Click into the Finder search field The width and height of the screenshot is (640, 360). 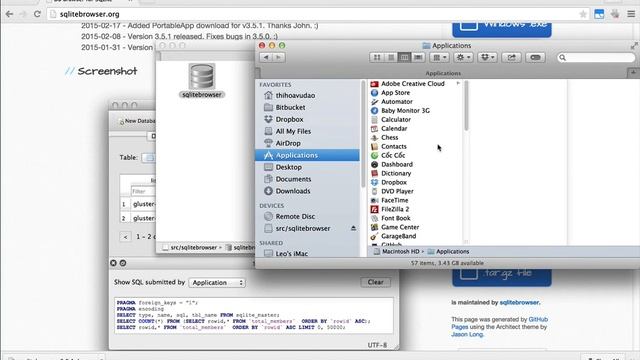(596, 58)
